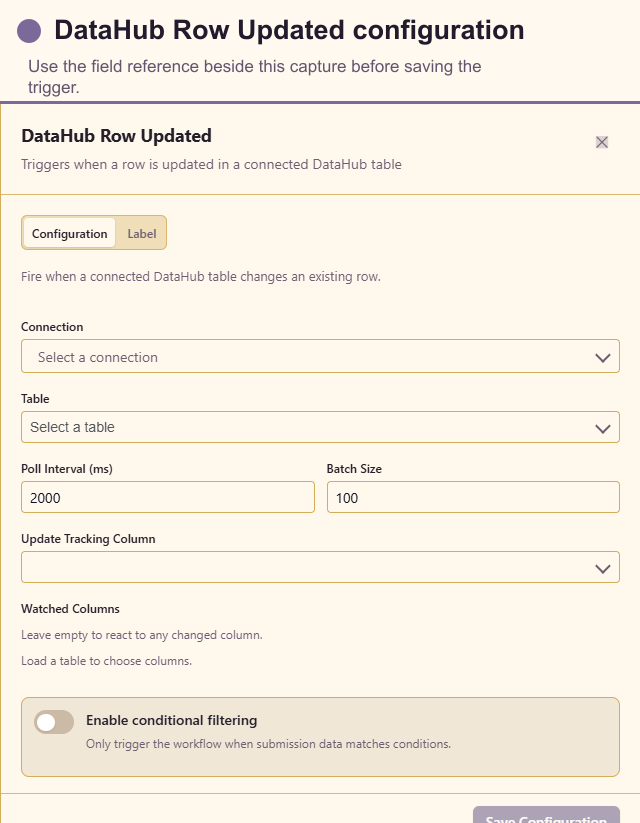Click the 'Enable conditional filtering' label text
The image size is (640, 823).
(172, 720)
